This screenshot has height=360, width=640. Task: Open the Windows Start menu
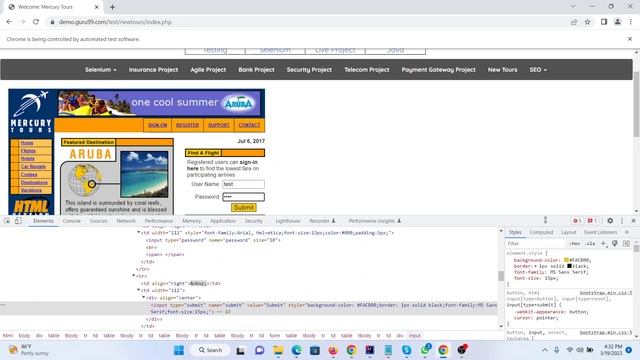tap(179, 350)
